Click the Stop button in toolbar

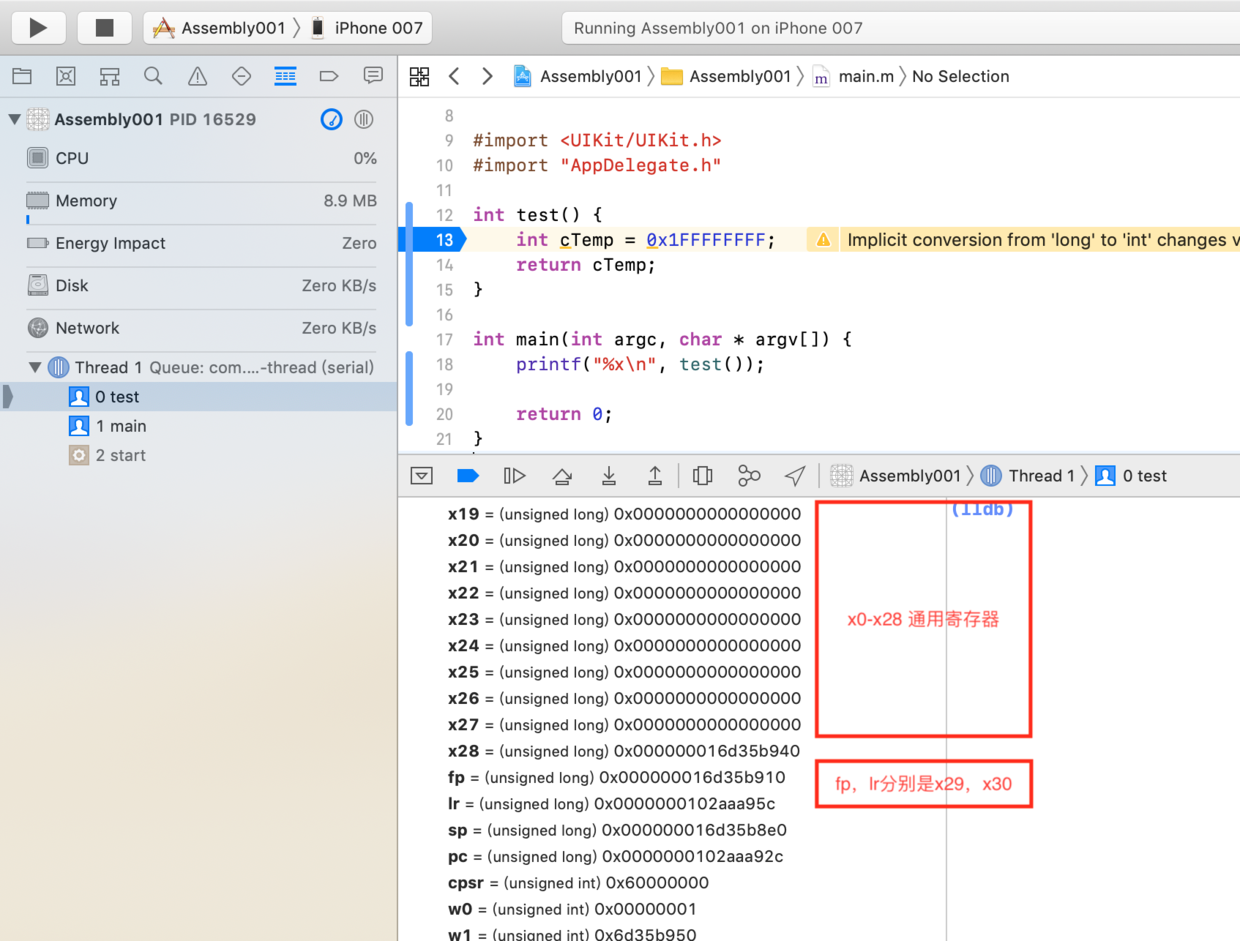click(104, 28)
